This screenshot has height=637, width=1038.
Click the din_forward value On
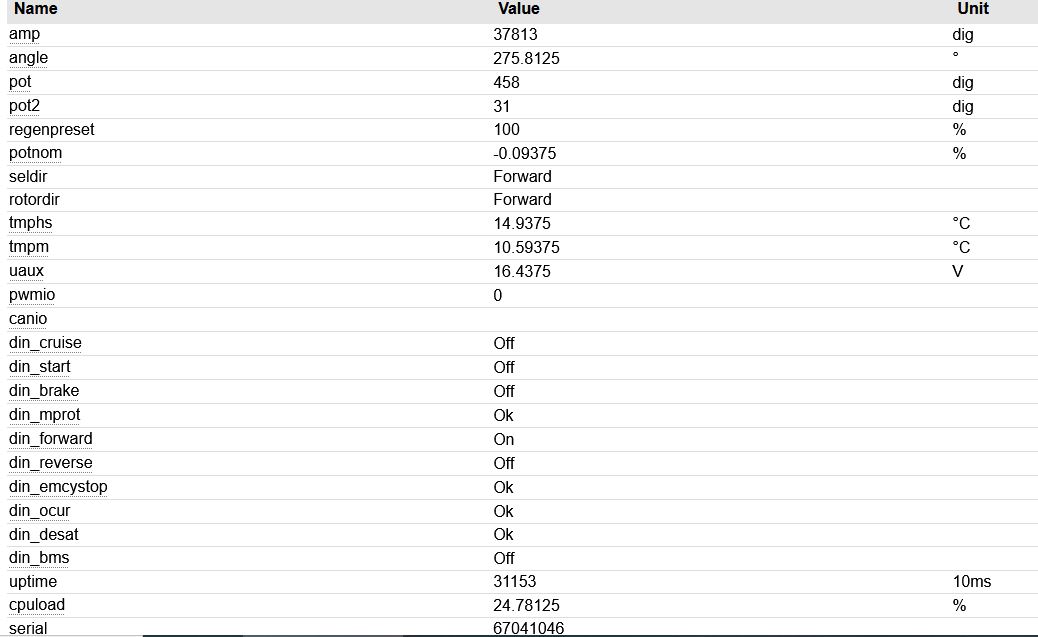tap(504, 439)
